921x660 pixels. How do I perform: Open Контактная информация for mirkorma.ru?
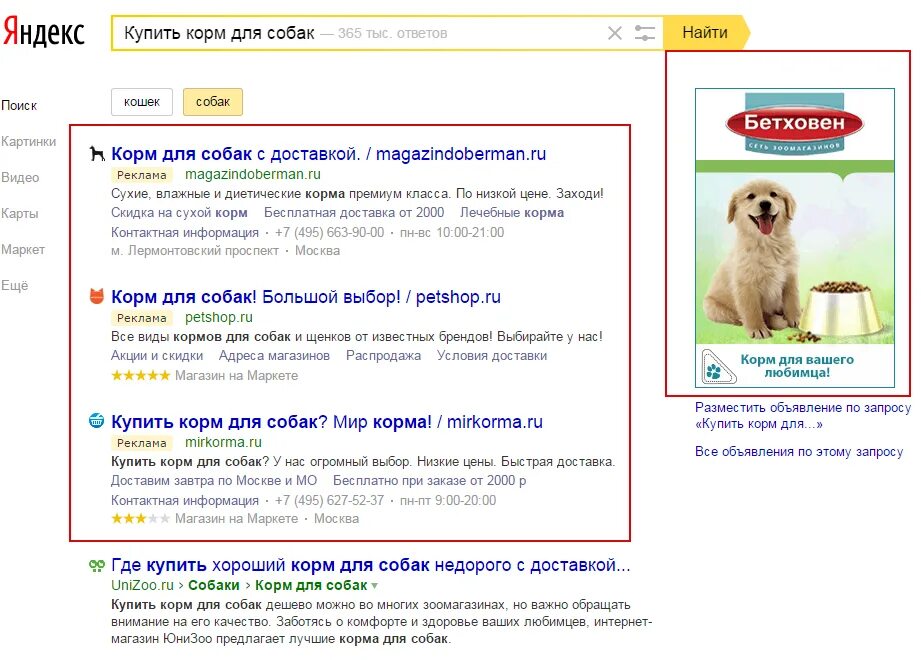pos(185,500)
